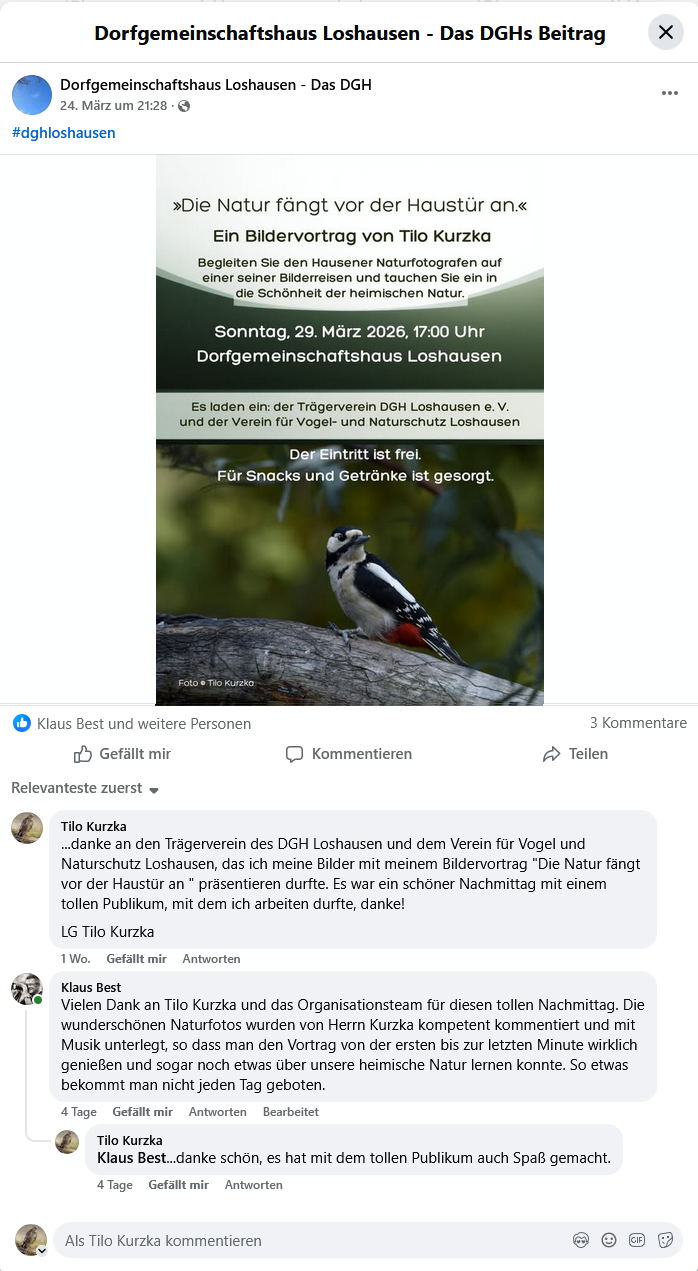Click Klaus Best's comment avatar

coord(27,989)
